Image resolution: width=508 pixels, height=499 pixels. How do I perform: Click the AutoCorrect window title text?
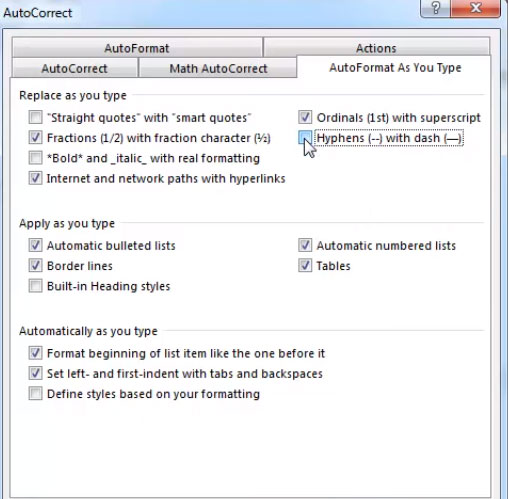[37, 13]
